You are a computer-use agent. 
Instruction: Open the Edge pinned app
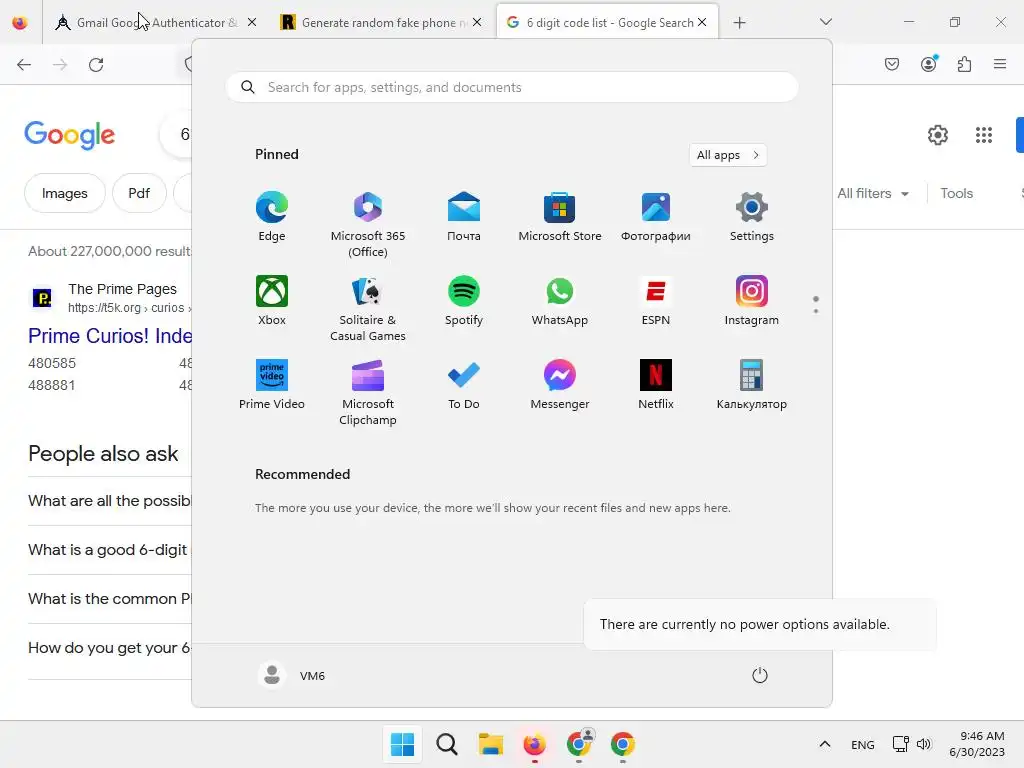(x=272, y=217)
